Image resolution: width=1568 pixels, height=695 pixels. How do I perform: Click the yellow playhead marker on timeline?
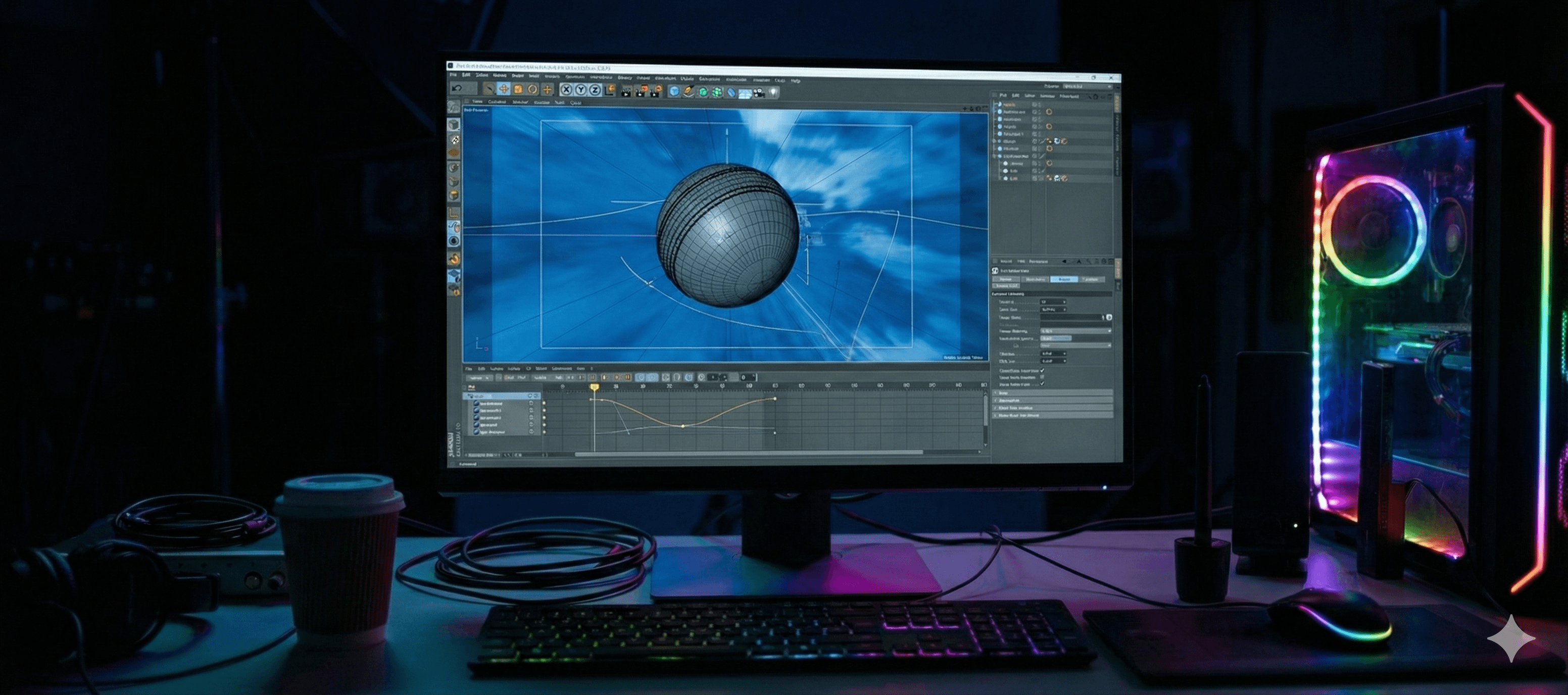click(594, 387)
